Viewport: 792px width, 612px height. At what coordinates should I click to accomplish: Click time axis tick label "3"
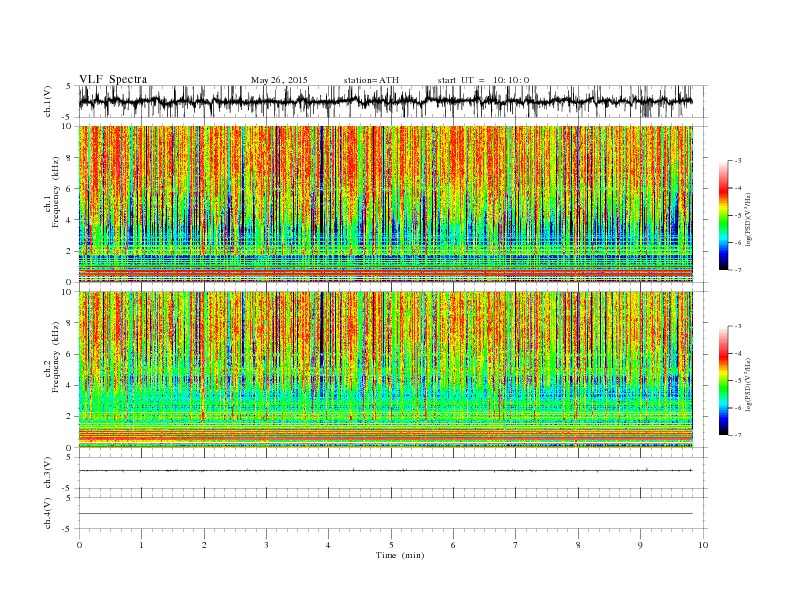[x=266, y=545]
